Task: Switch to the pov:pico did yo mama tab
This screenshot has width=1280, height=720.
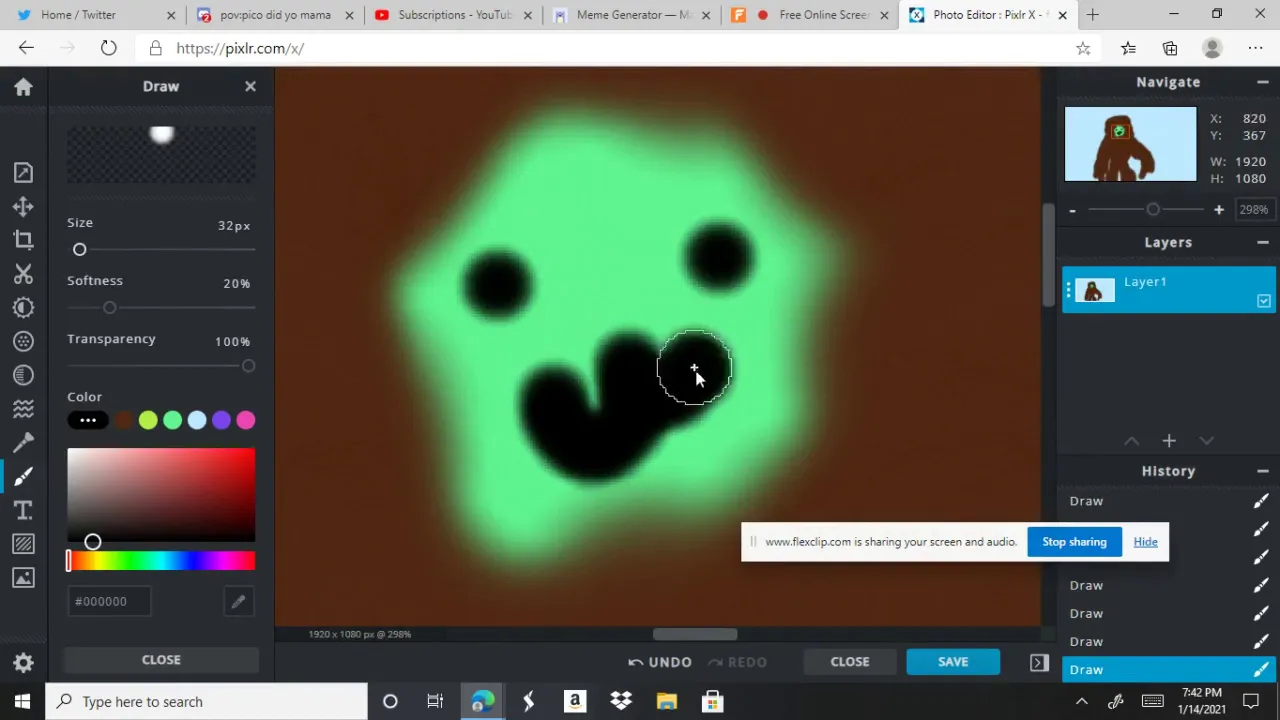Action: tap(273, 15)
